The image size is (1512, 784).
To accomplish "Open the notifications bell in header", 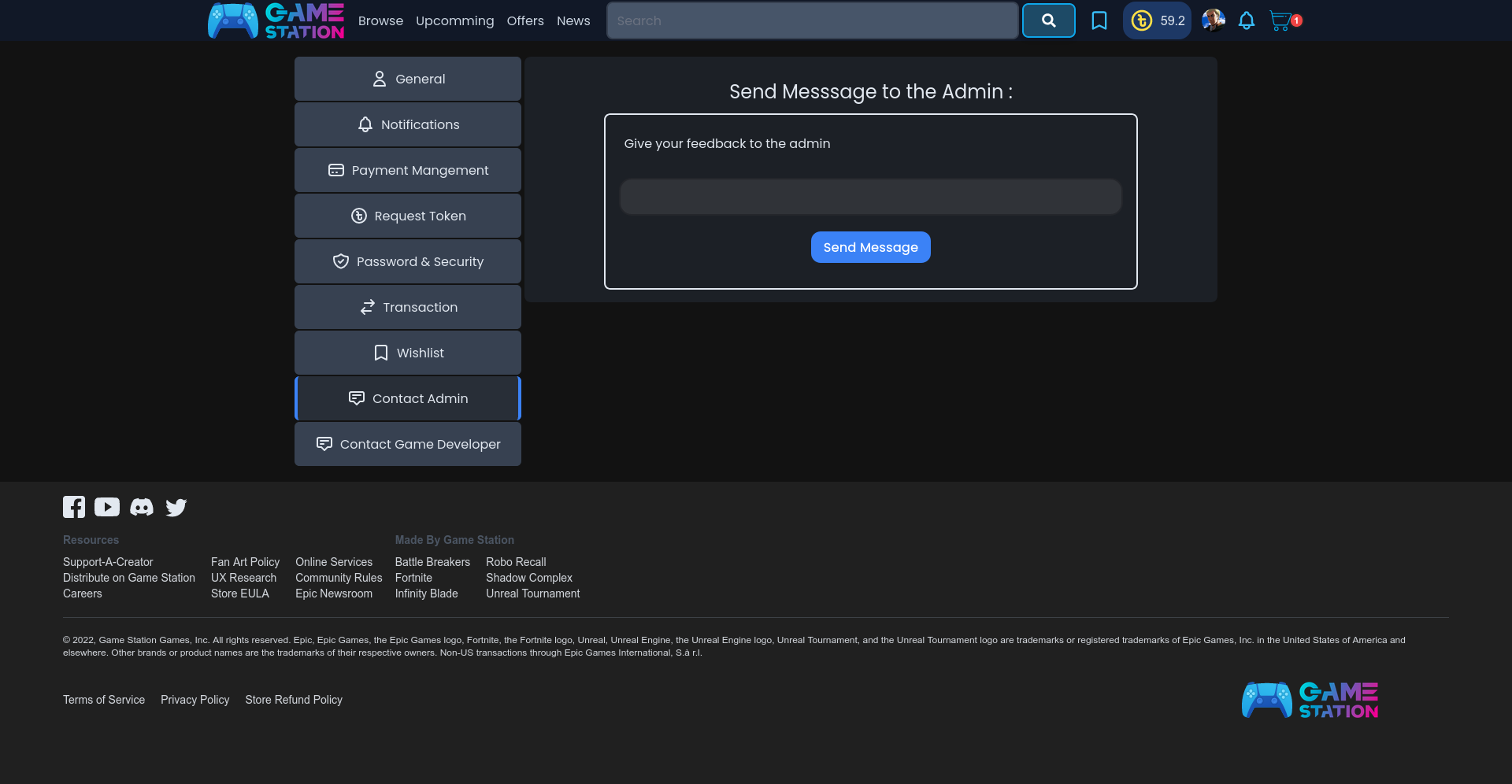I will pos(1246,20).
